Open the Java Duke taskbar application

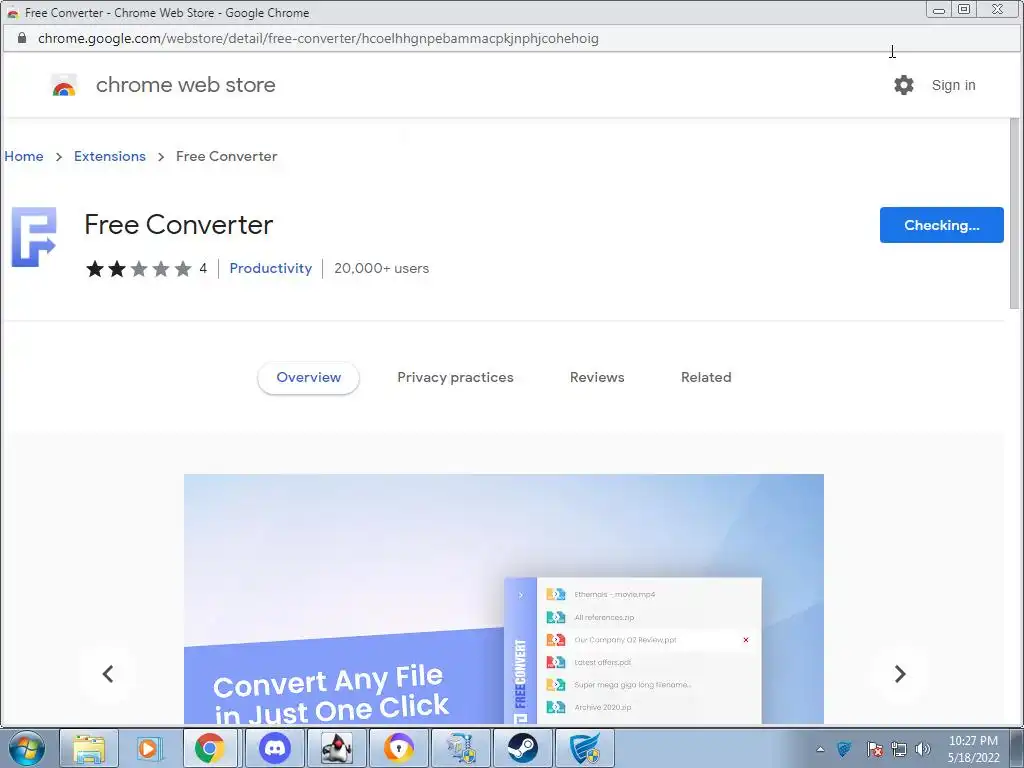336,748
